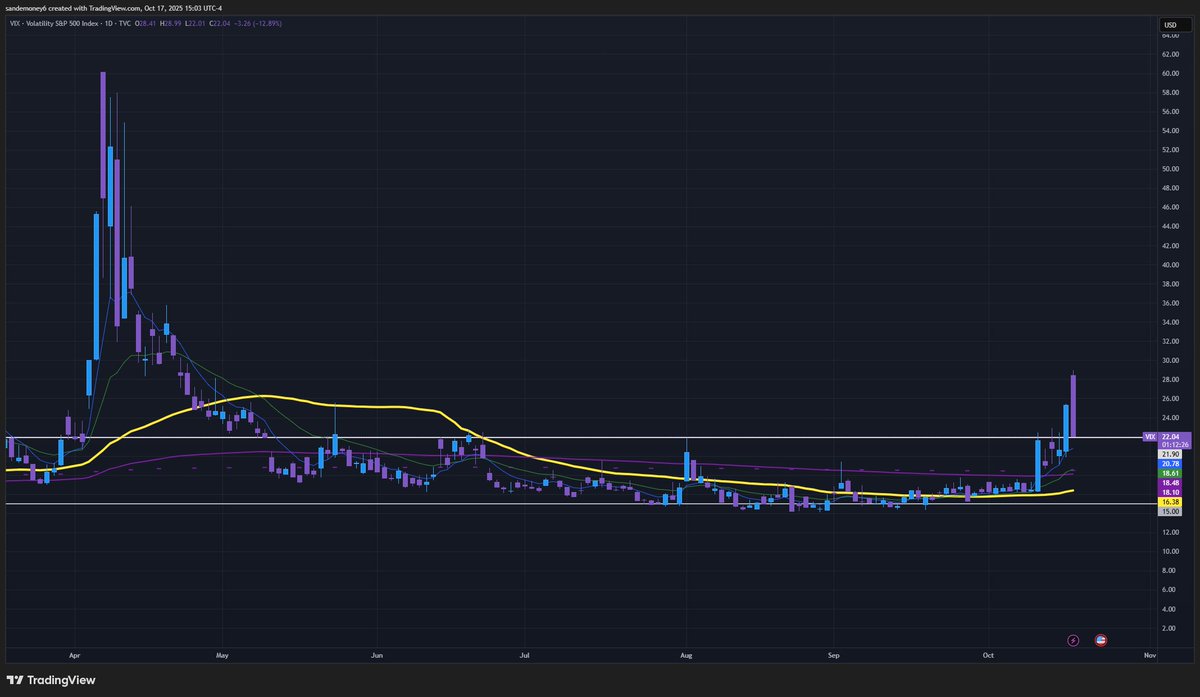Screen dimensions: 1200x697
Task: Click the 15.00 label on the price scale
Action: (1168, 511)
